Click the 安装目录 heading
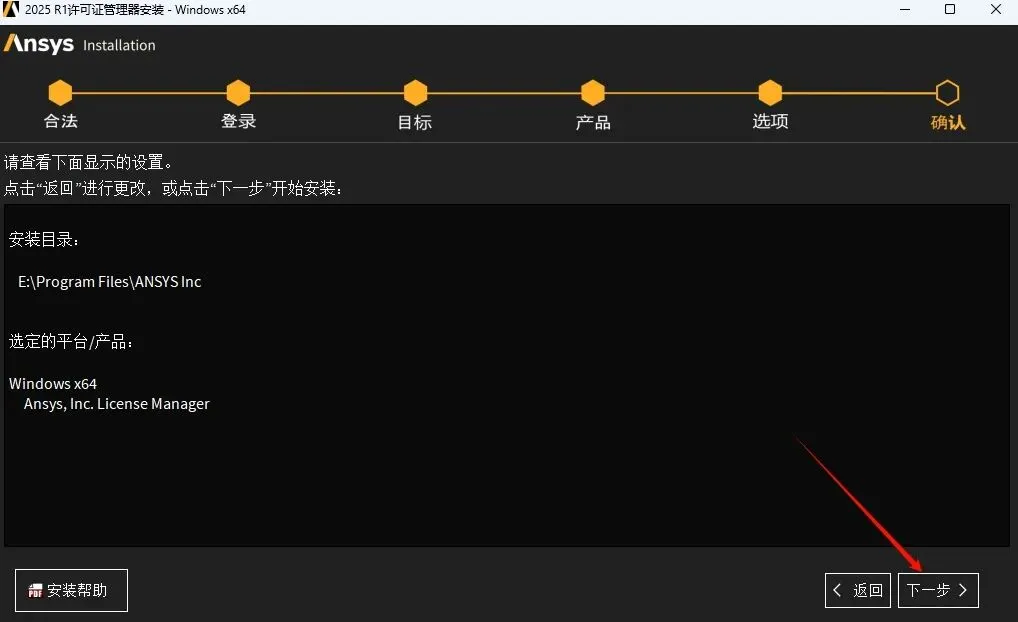Viewport: 1018px width, 622px height. click(44, 240)
